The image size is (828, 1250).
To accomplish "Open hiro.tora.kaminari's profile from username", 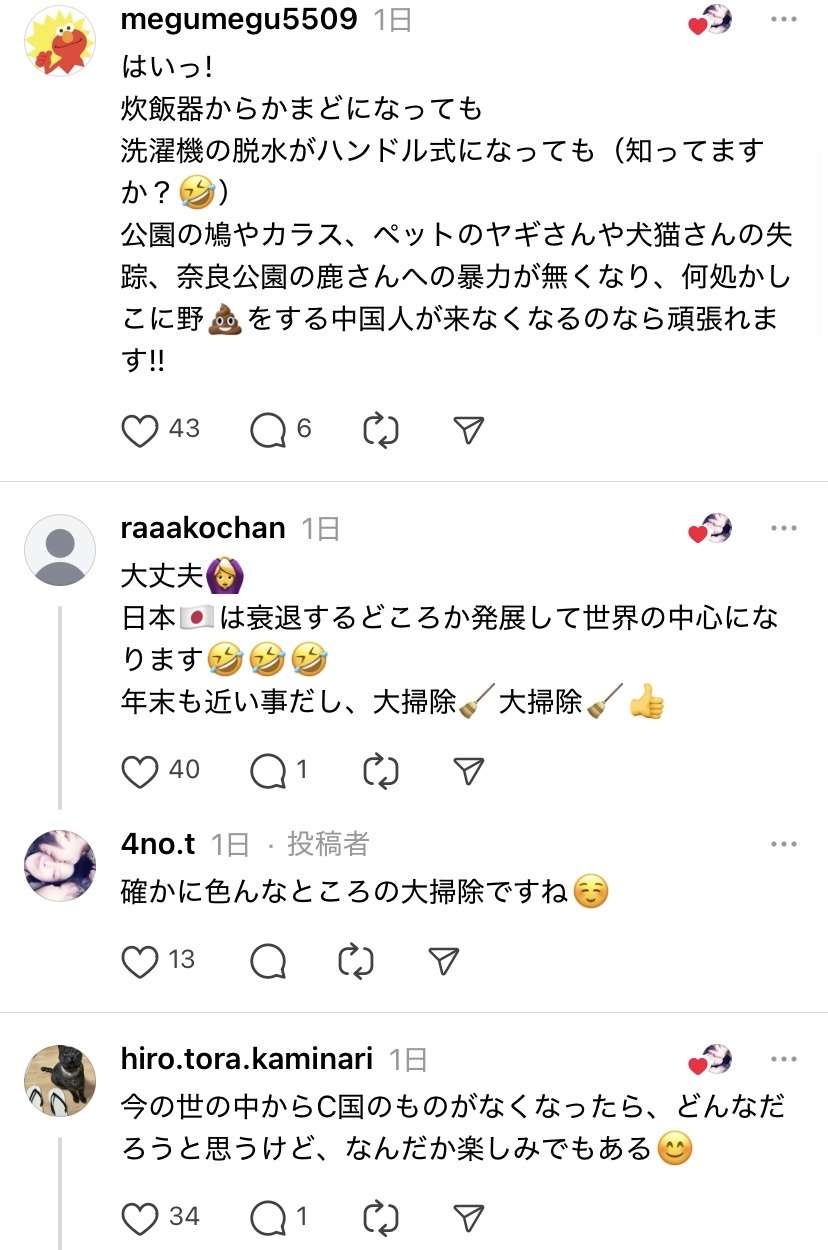I will tap(246, 1058).
